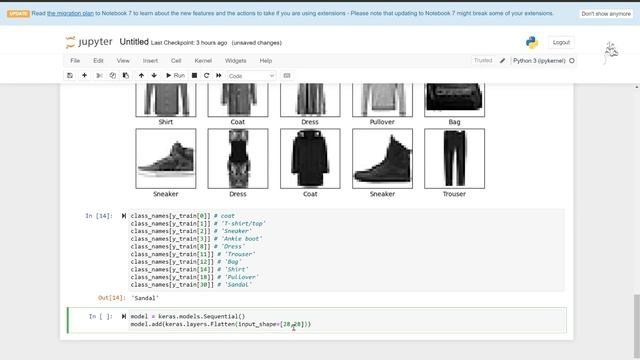Screen dimensions: 640x360
Task: Cut selected cells with scissors icon
Action: (x=99, y=76)
